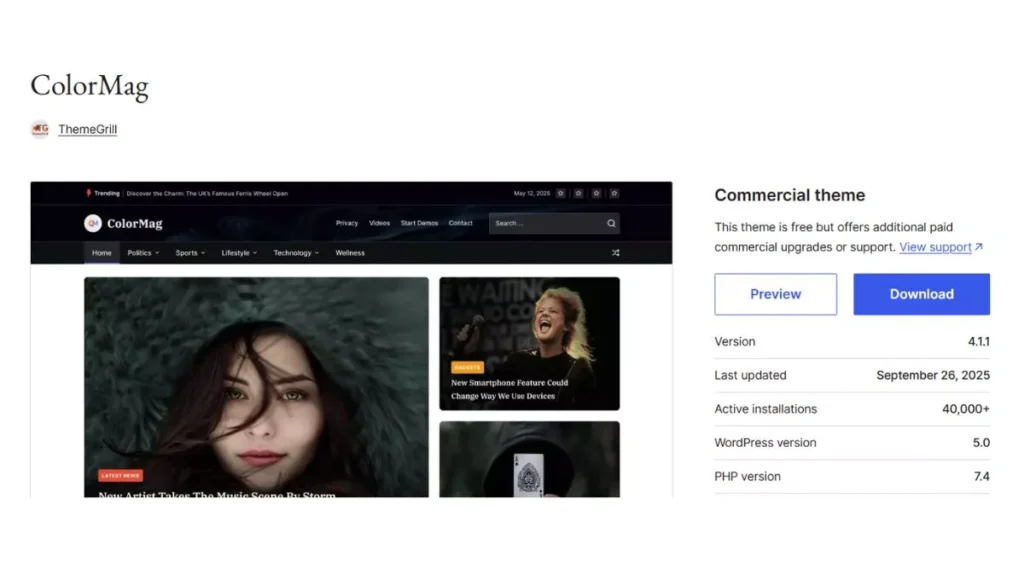The height and width of the screenshot is (580, 1024).
Task: Expand the Sports dropdown menu
Action: (190, 253)
